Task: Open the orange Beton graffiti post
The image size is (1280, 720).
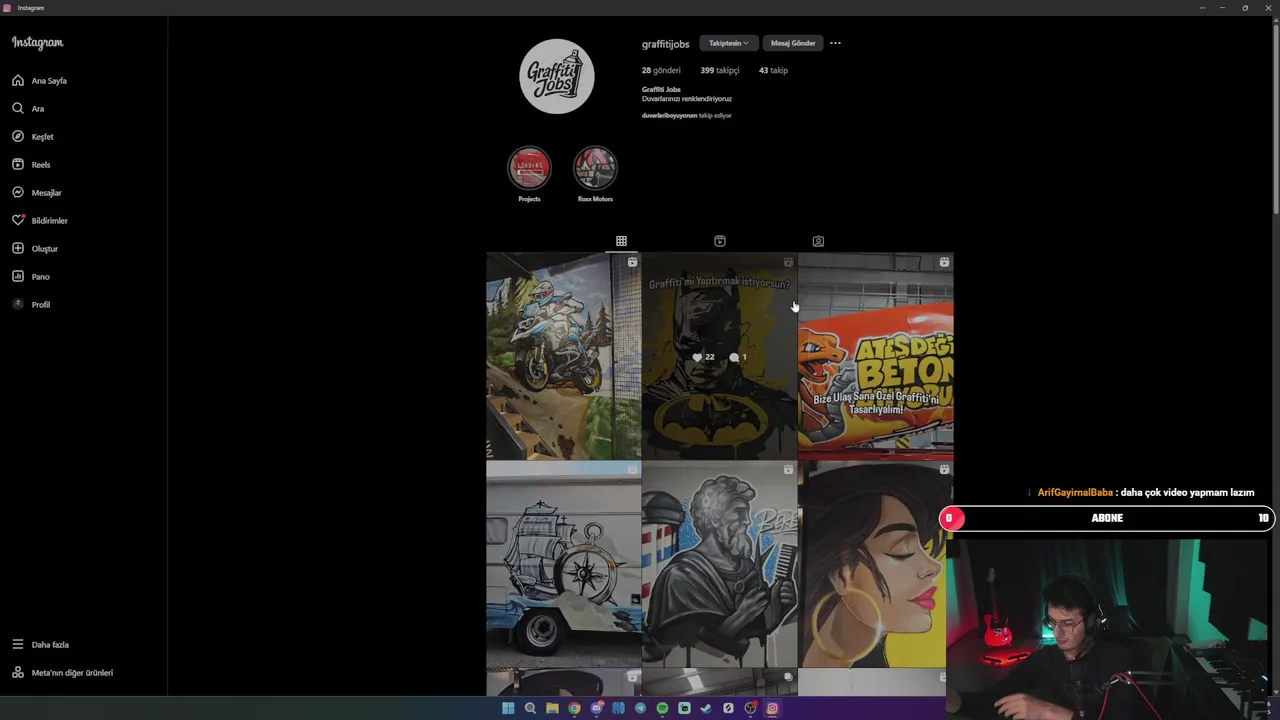Action: pyautogui.click(x=875, y=356)
